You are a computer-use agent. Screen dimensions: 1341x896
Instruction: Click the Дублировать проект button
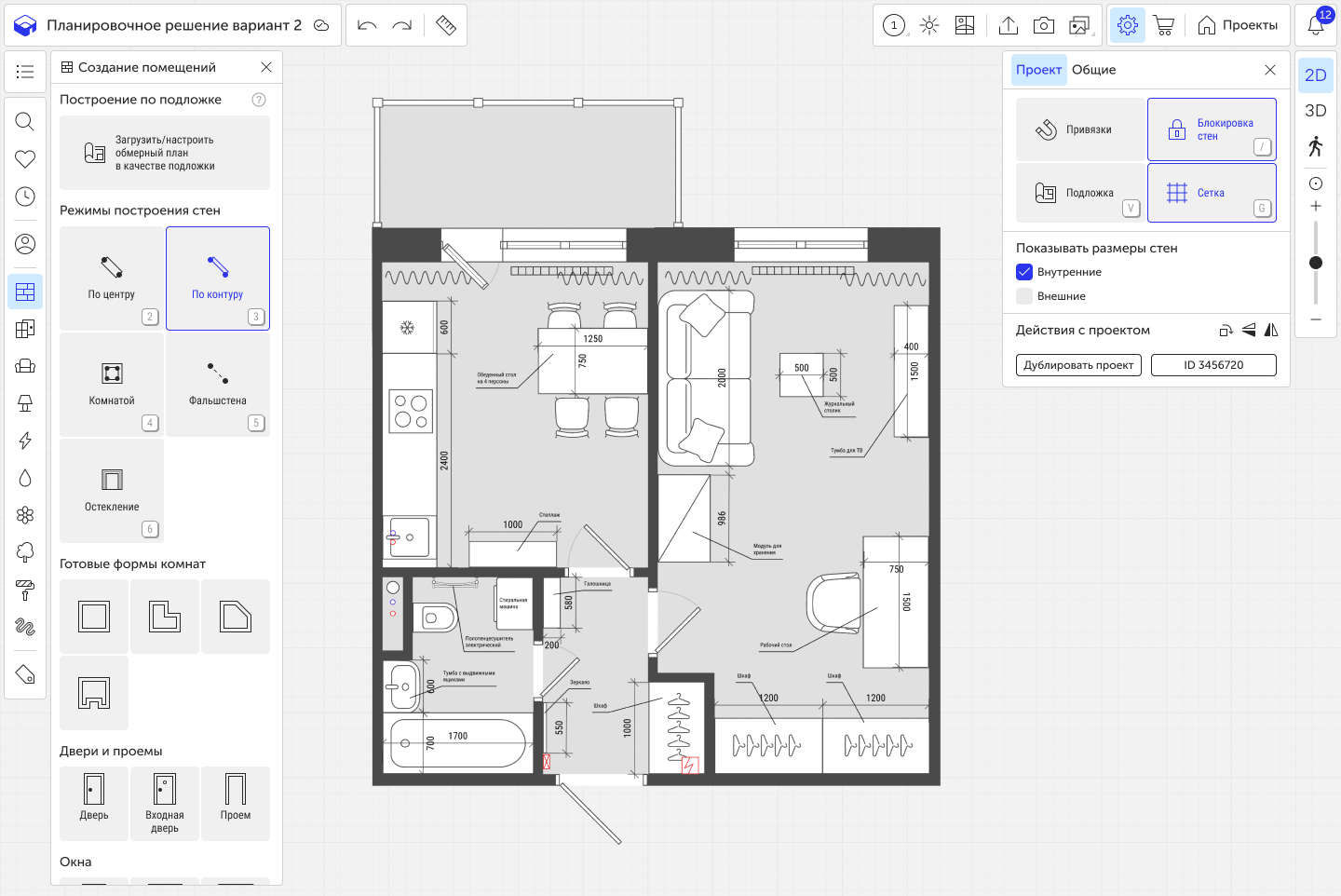pyautogui.click(x=1078, y=365)
